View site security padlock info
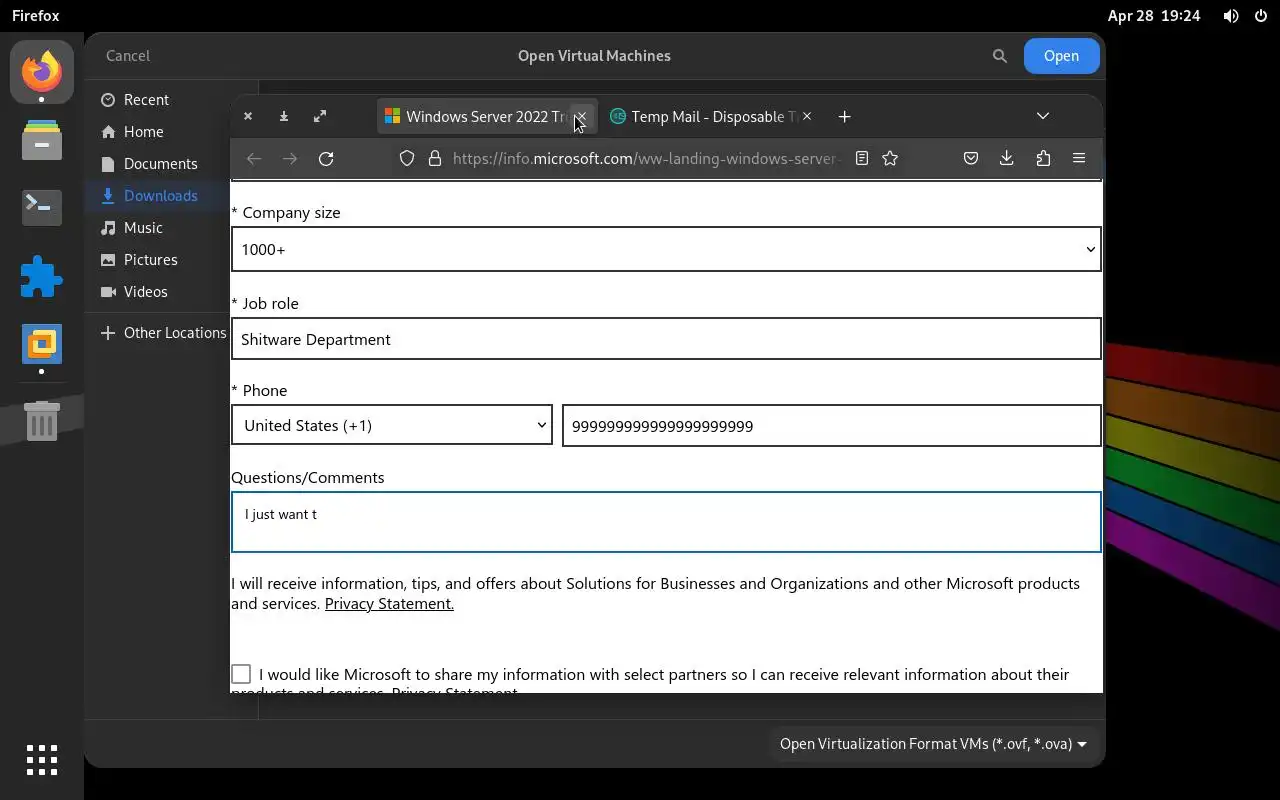Viewport: 1280px width, 800px height. coord(435,158)
